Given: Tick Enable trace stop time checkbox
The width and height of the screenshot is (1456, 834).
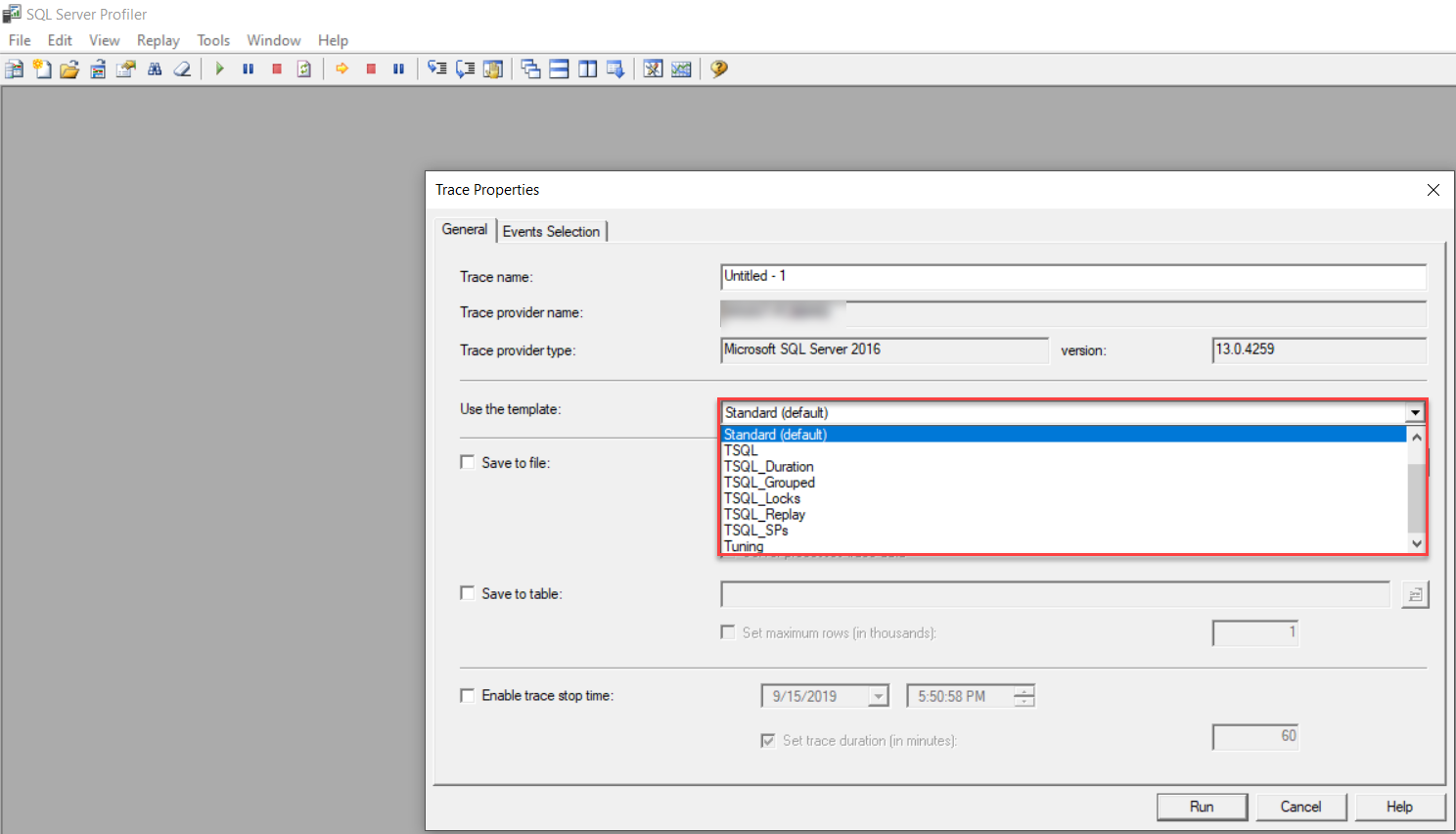Looking at the screenshot, I should click(x=467, y=695).
